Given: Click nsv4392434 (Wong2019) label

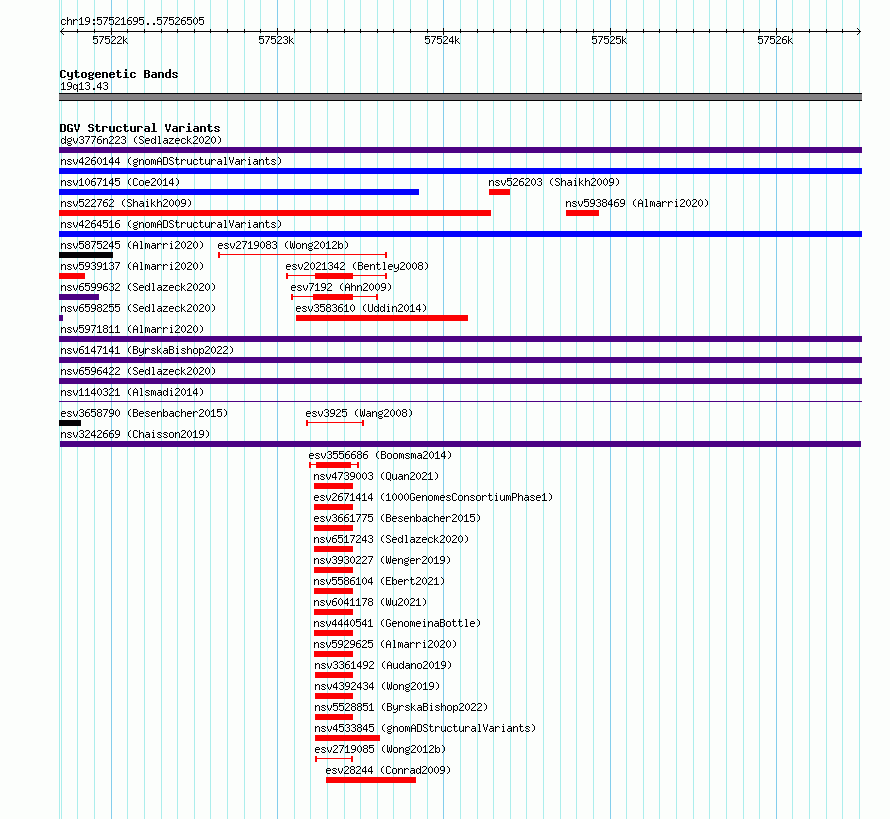Looking at the screenshot, I should click(377, 686).
